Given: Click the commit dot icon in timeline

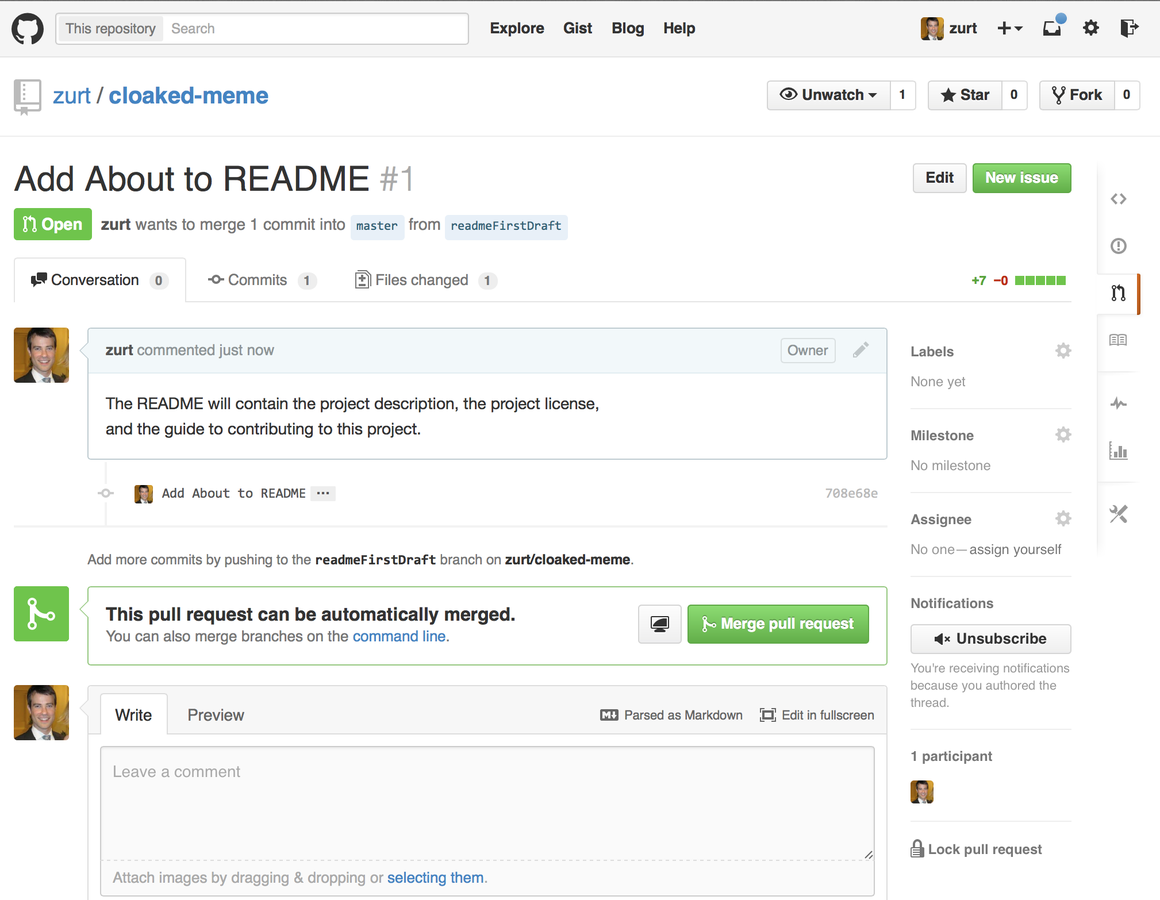Looking at the screenshot, I should point(106,493).
